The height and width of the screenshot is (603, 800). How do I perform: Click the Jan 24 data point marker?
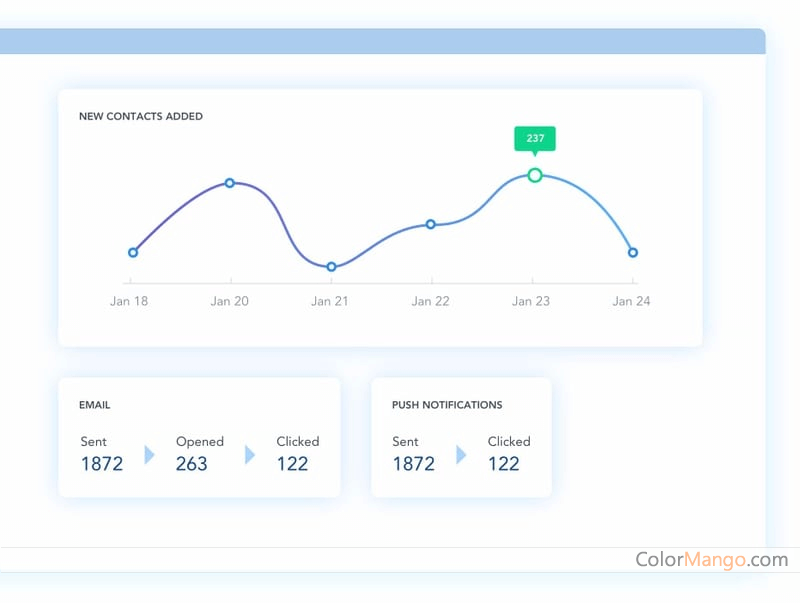[632, 253]
